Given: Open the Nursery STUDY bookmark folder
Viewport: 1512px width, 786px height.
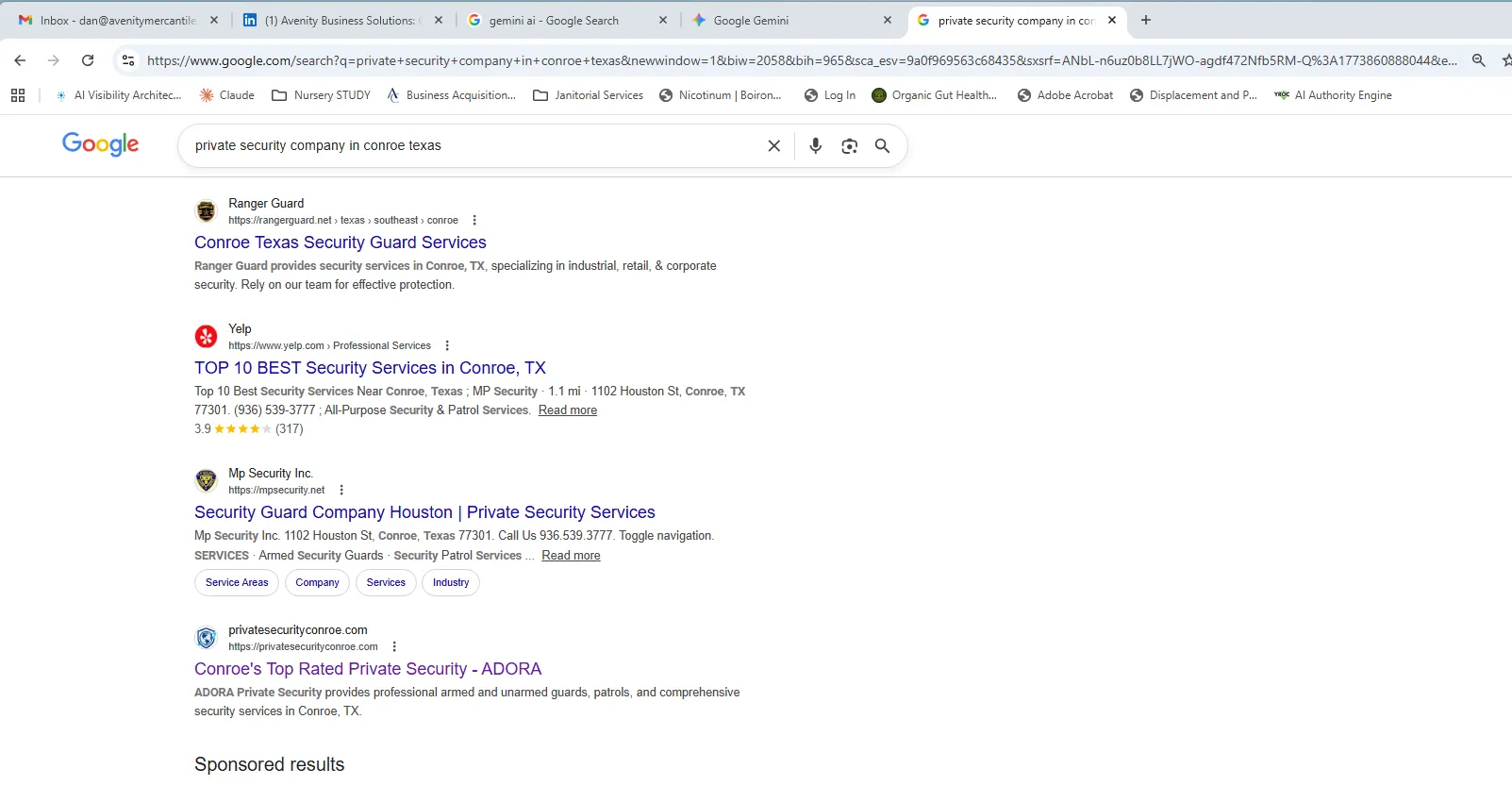Looking at the screenshot, I should [x=322, y=95].
